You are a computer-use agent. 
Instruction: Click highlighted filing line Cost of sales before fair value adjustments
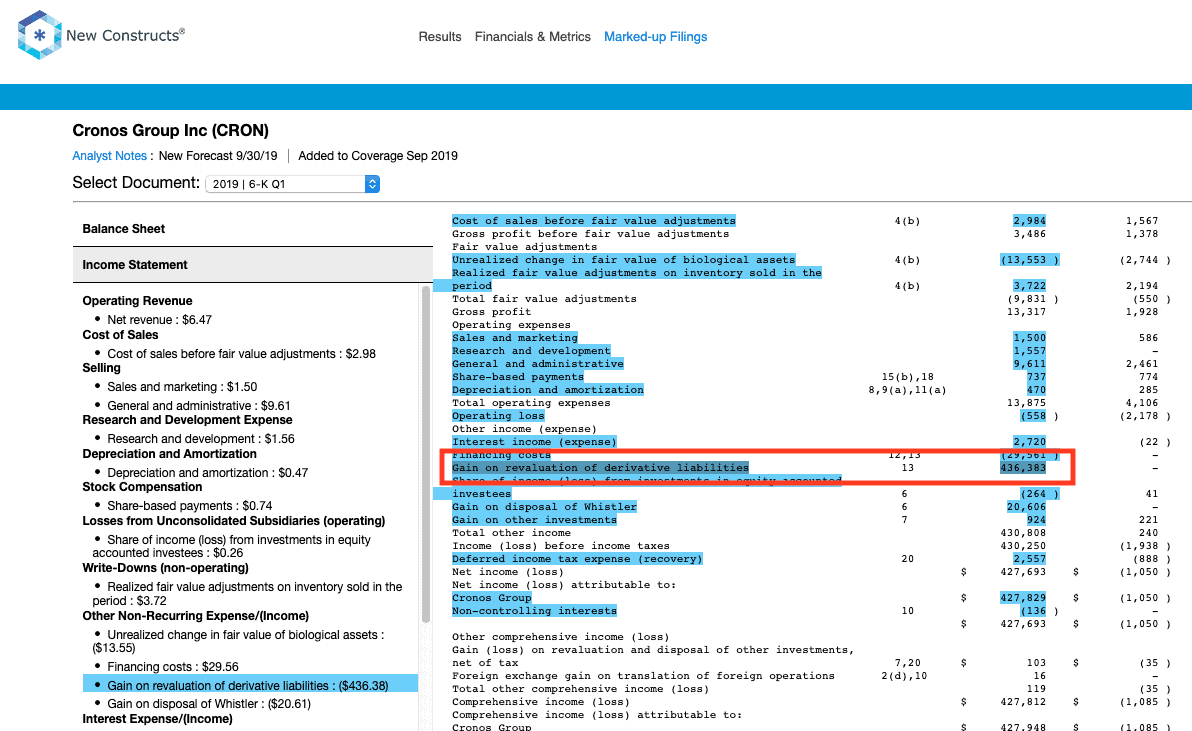[x=594, y=221]
